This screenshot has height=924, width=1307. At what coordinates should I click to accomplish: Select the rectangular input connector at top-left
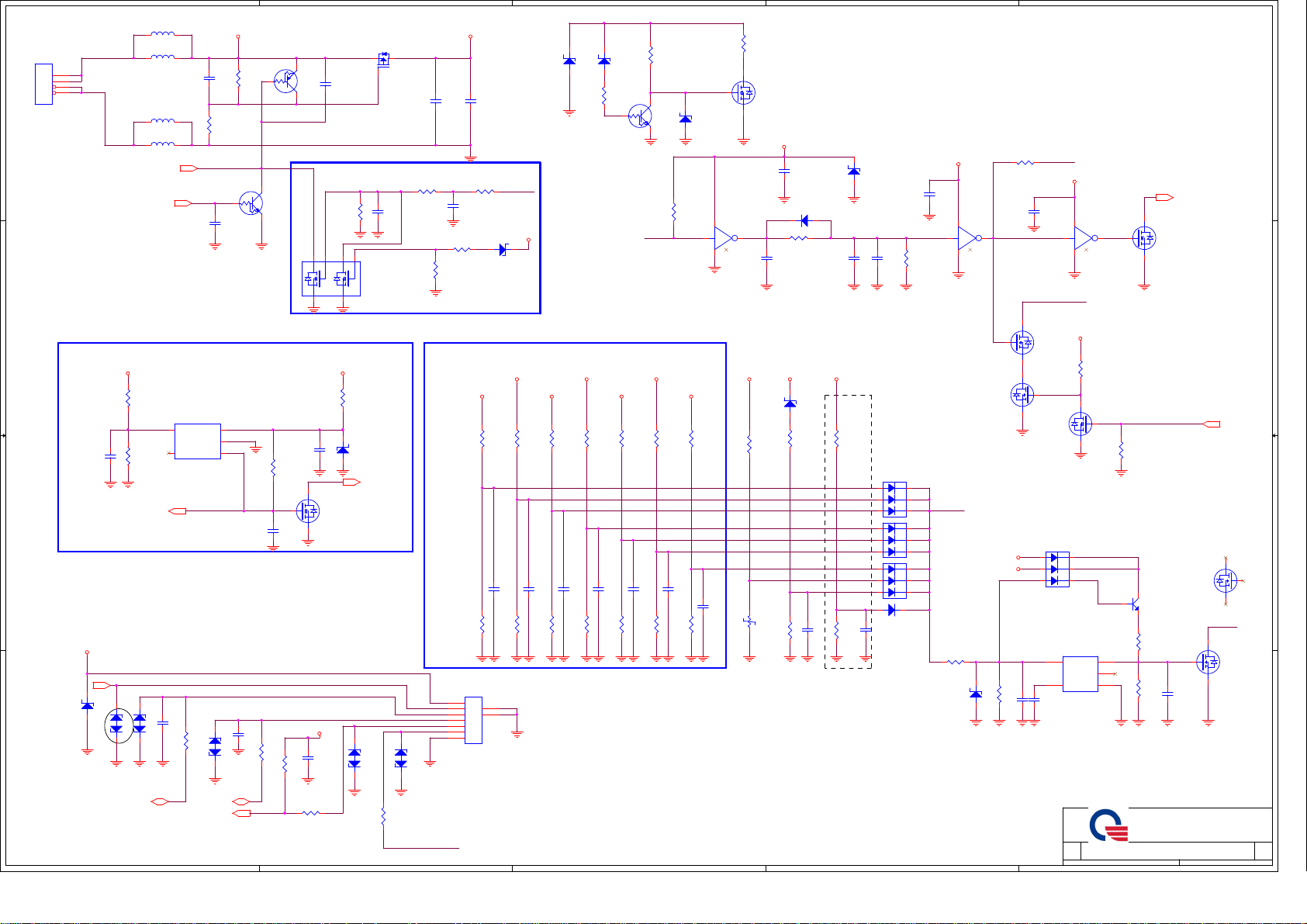click(x=44, y=85)
